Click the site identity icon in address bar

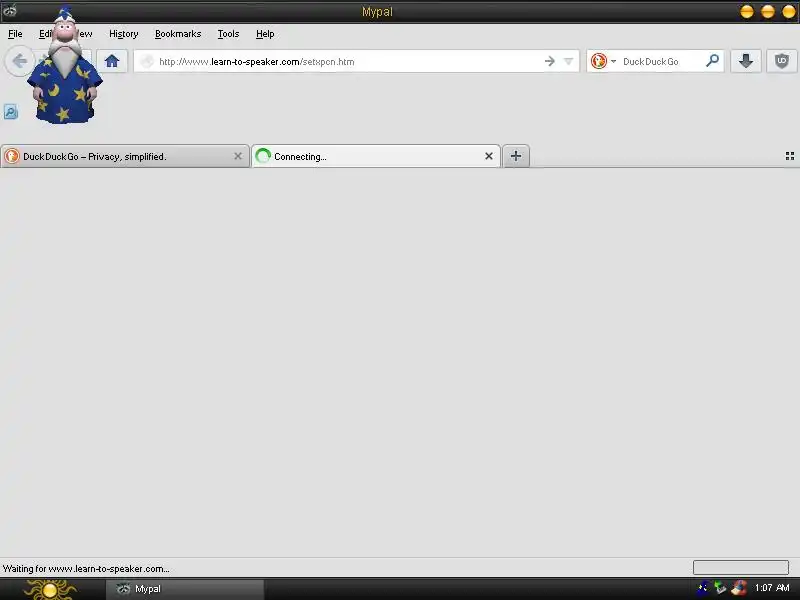147,61
